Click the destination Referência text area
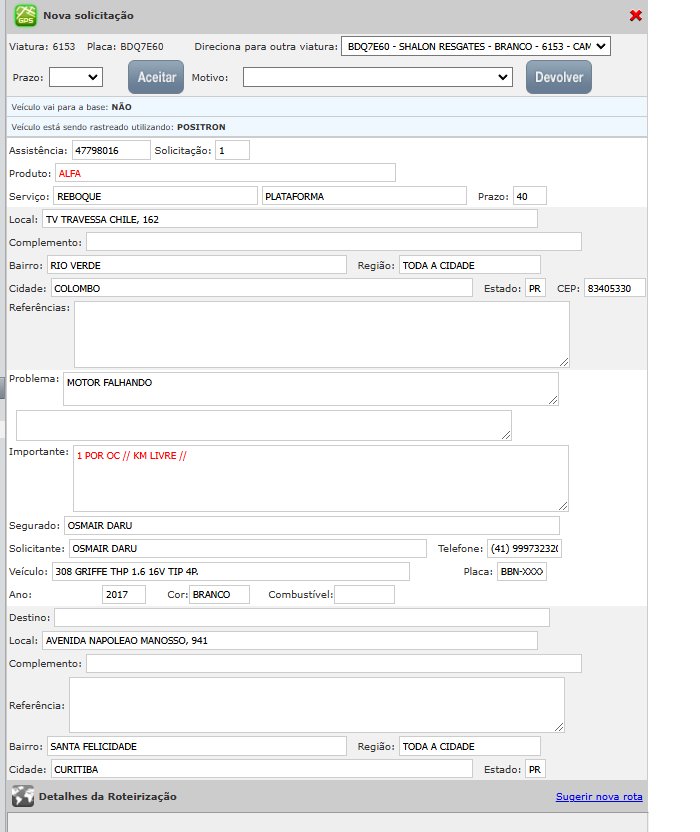 (x=317, y=705)
